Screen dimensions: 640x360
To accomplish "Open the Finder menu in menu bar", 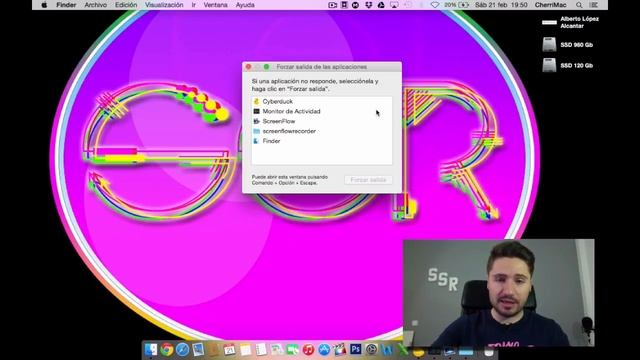I will click(x=66, y=5).
